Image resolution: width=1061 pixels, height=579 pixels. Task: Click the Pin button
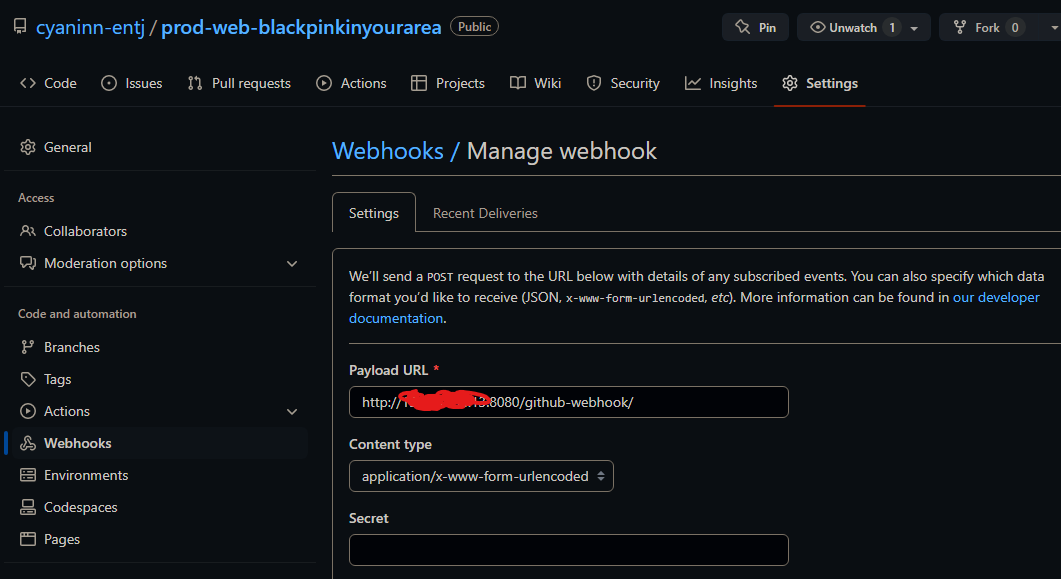(x=756, y=27)
